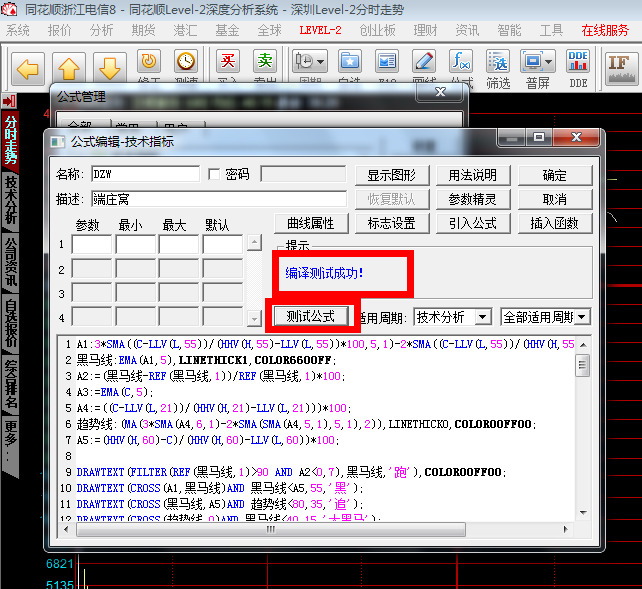Click the 测试公式 test formula button

coord(310,316)
